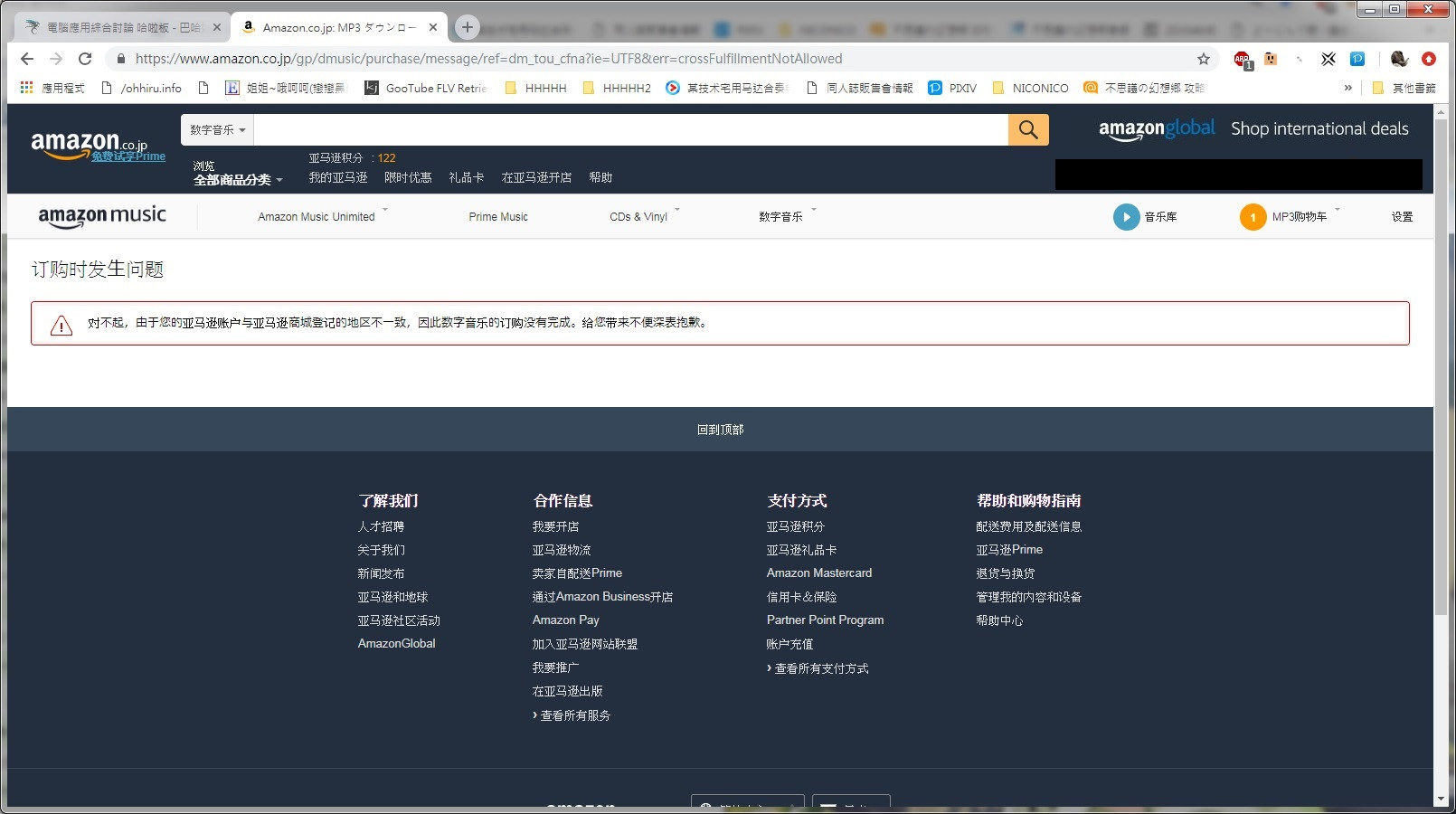Open the Apps 應用程式 grid icon
This screenshot has height=814, width=1456.
pyautogui.click(x=26, y=88)
